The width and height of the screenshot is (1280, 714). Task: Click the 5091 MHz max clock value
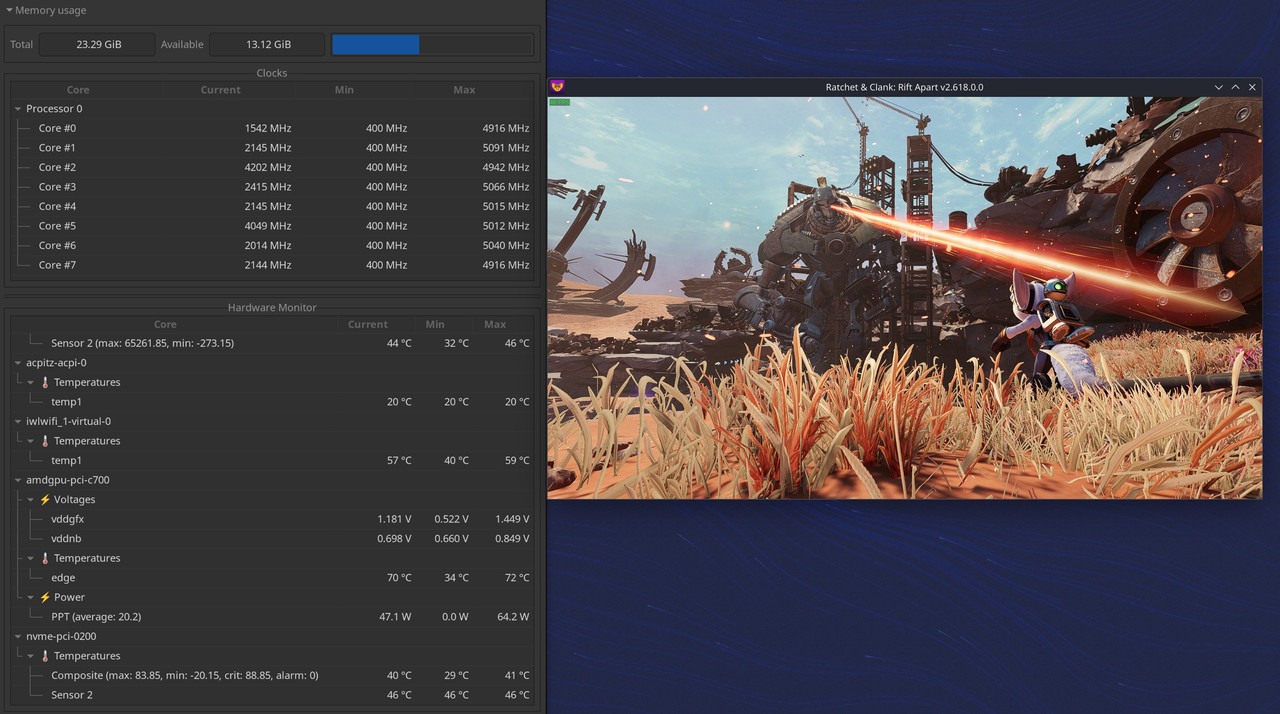(x=505, y=148)
